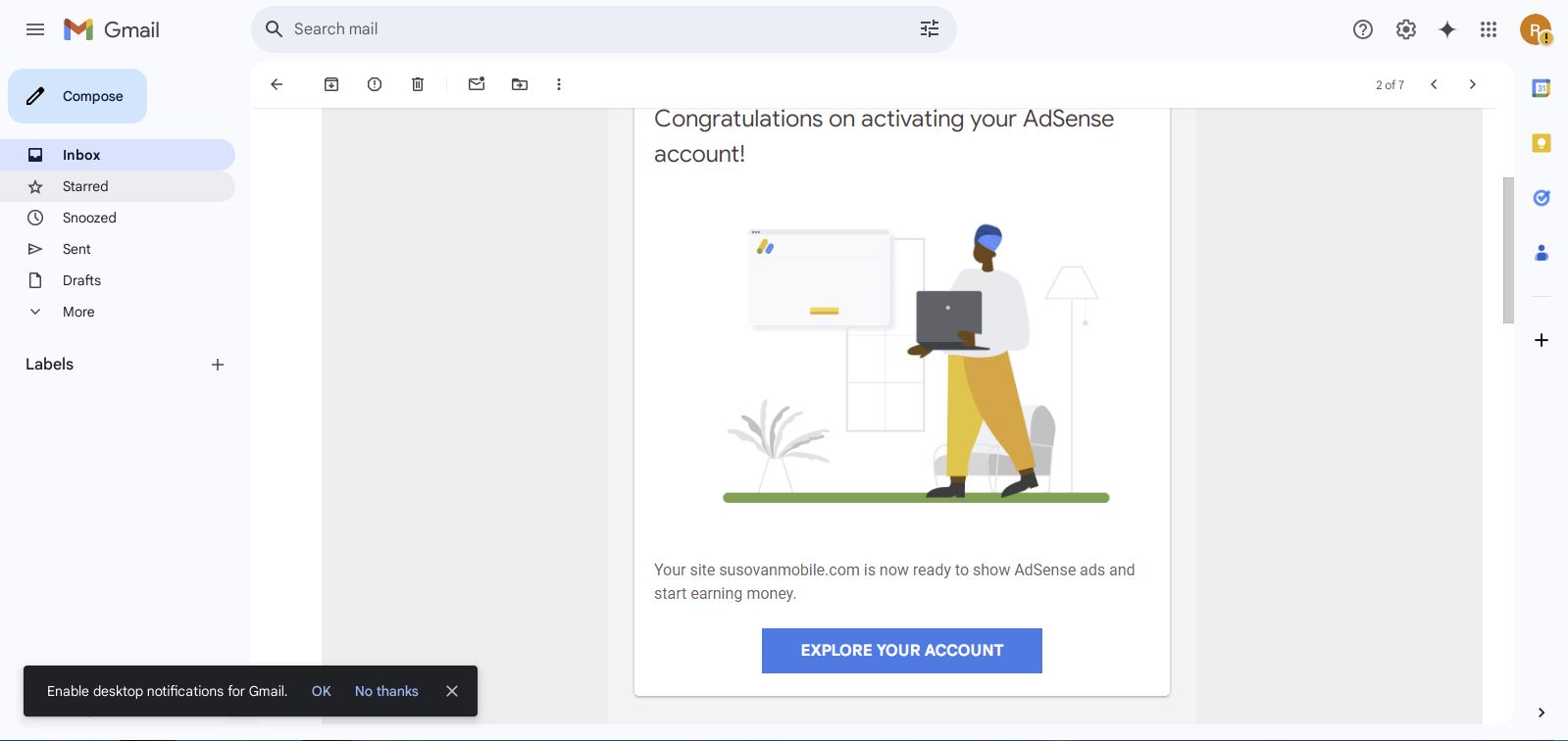Open Gemini sparkle icon
Screen dimensions: 1568x741
(1447, 29)
